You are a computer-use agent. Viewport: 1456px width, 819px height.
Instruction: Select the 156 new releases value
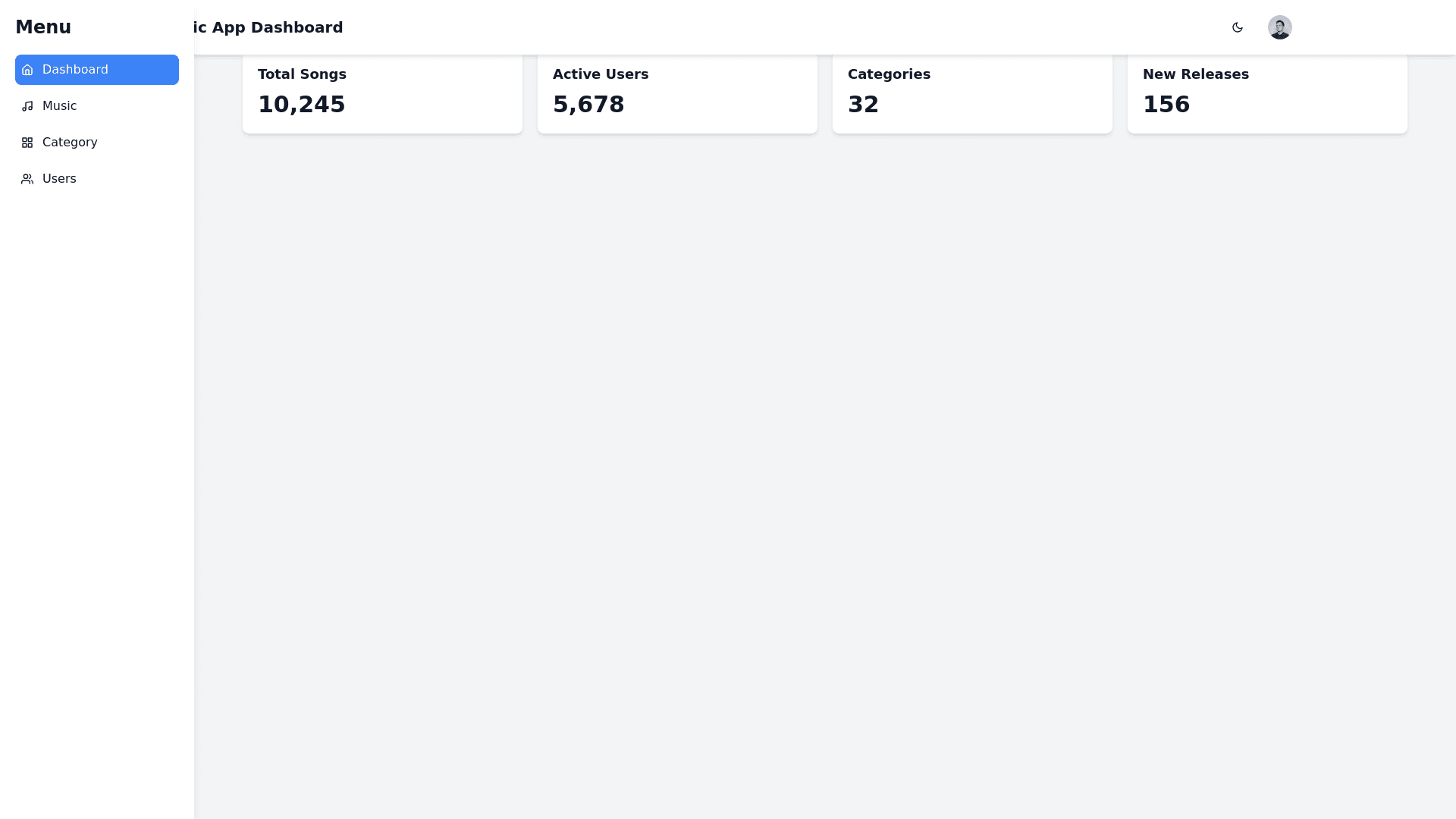(x=1166, y=105)
